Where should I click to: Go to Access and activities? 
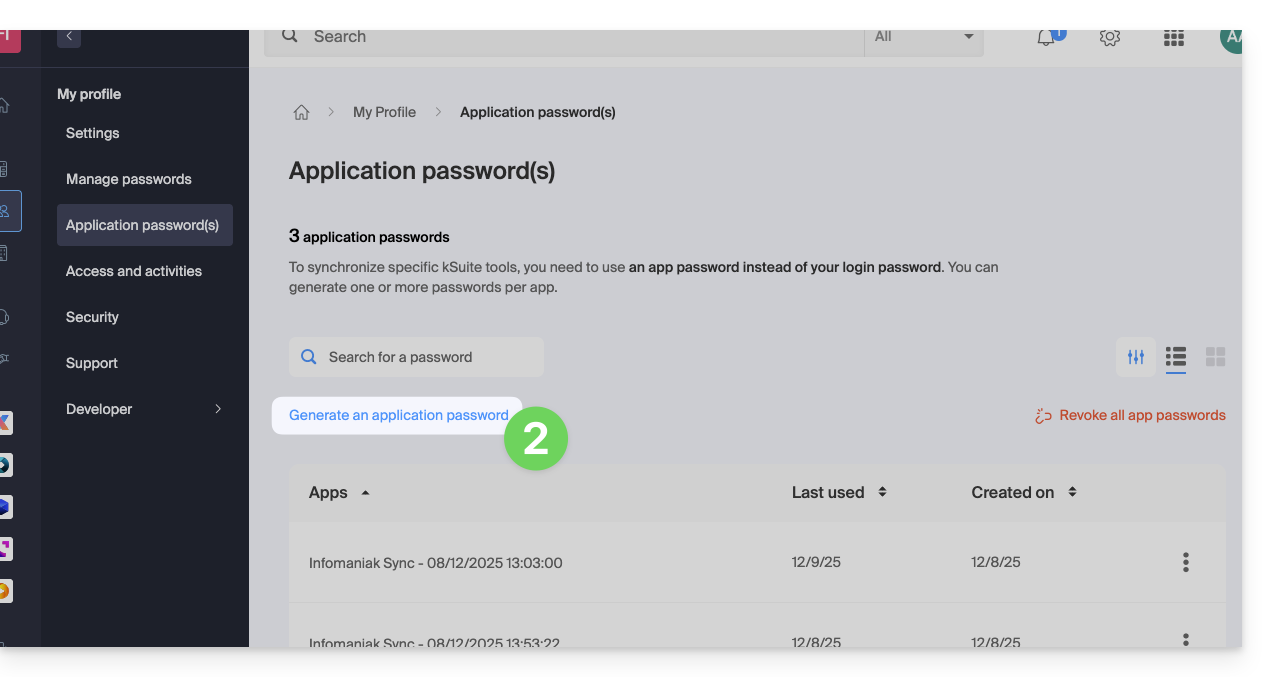coord(134,271)
